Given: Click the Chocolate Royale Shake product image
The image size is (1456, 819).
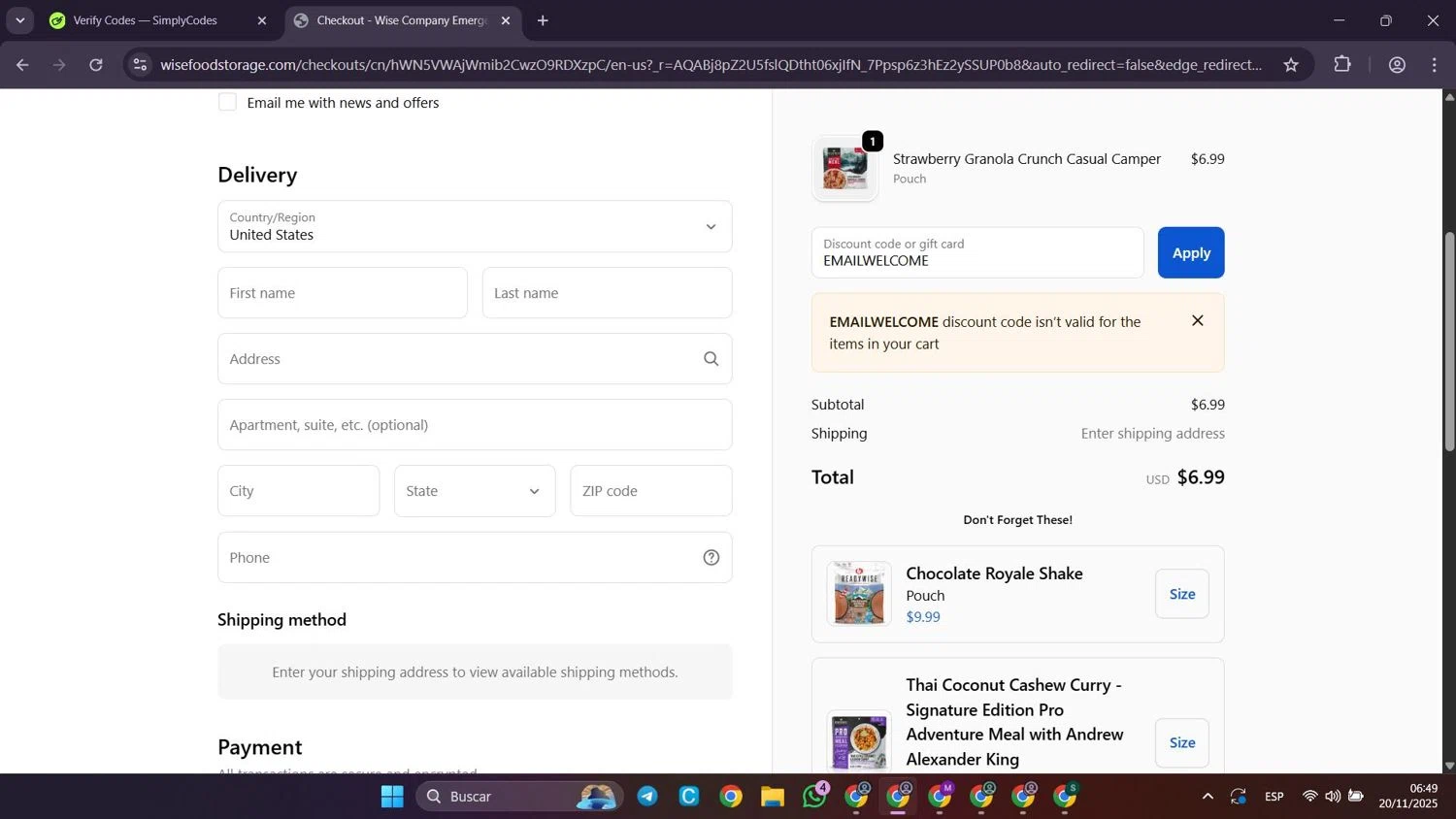Looking at the screenshot, I should point(859,594).
